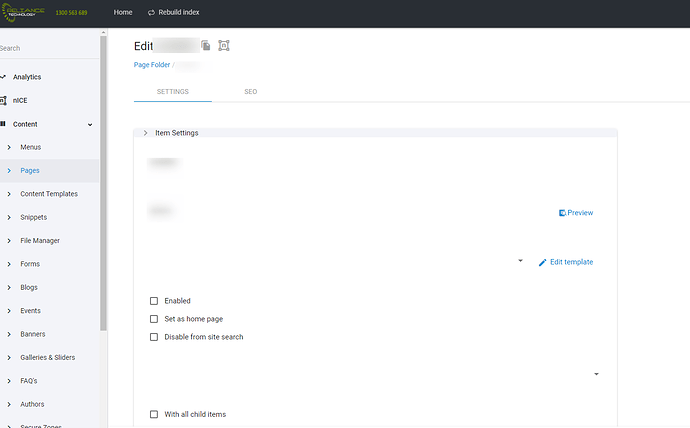Click the copy page icon beside Edit title
The width and height of the screenshot is (690, 428).
206,45
